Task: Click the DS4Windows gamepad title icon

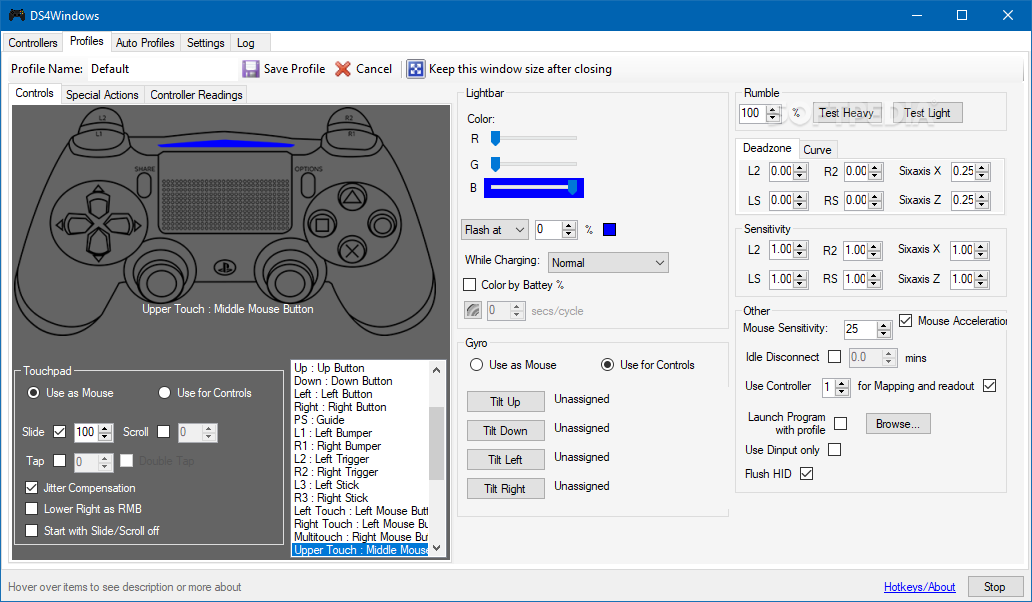Action: (x=16, y=14)
